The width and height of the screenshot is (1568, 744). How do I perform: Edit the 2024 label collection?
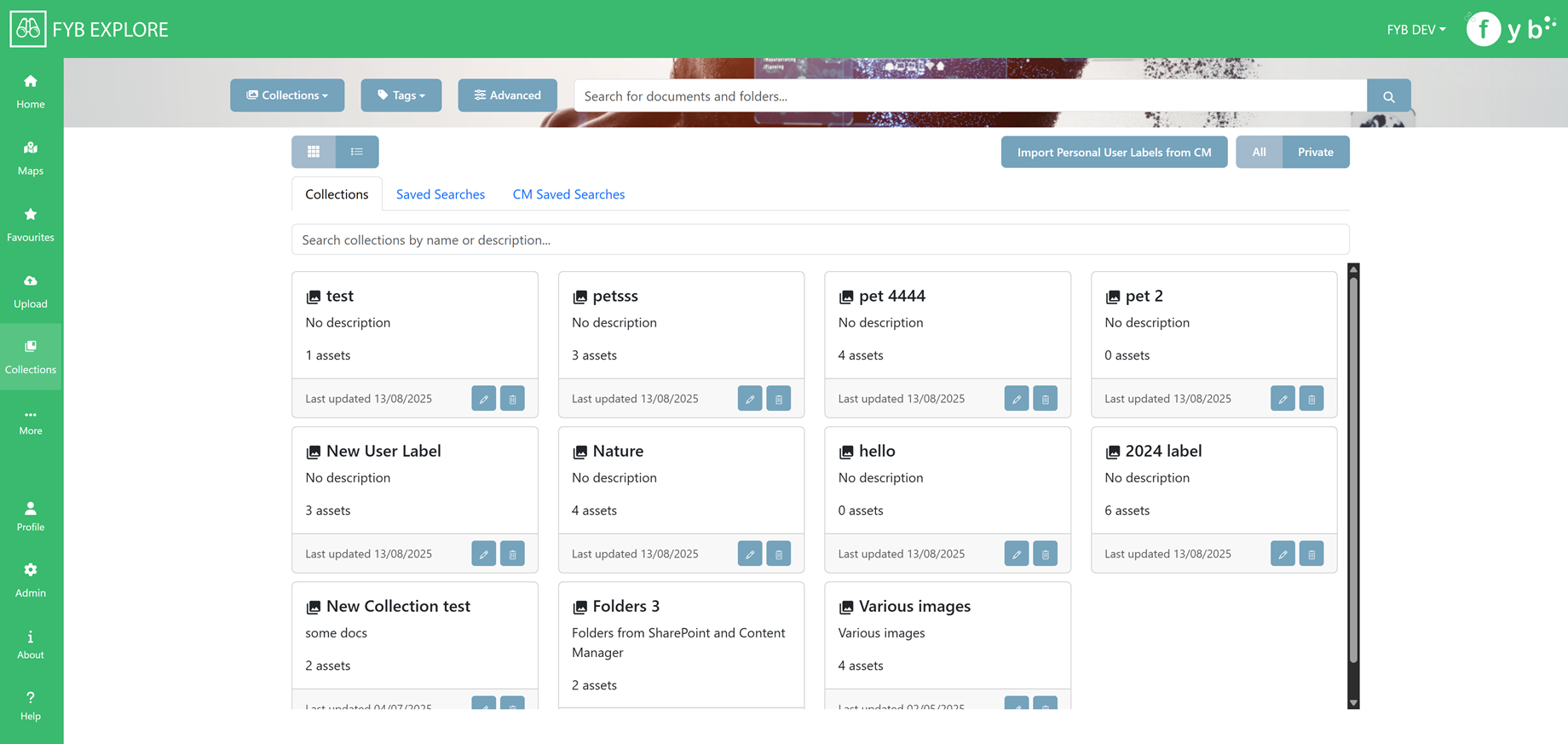1283,554
